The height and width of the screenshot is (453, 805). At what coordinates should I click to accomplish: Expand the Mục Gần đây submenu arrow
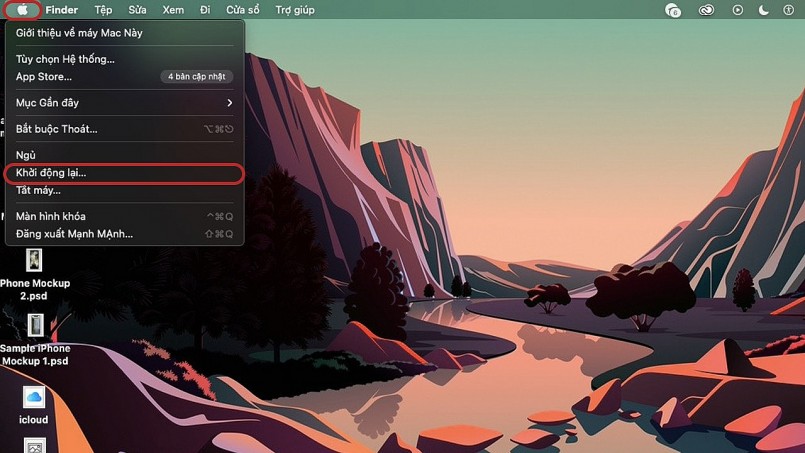click(x=229, y=103)
